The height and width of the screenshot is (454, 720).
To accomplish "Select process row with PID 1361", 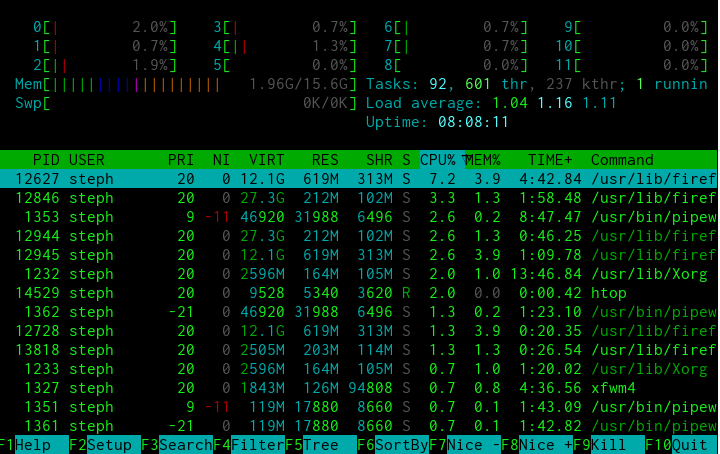I will [x=359, y=426].
